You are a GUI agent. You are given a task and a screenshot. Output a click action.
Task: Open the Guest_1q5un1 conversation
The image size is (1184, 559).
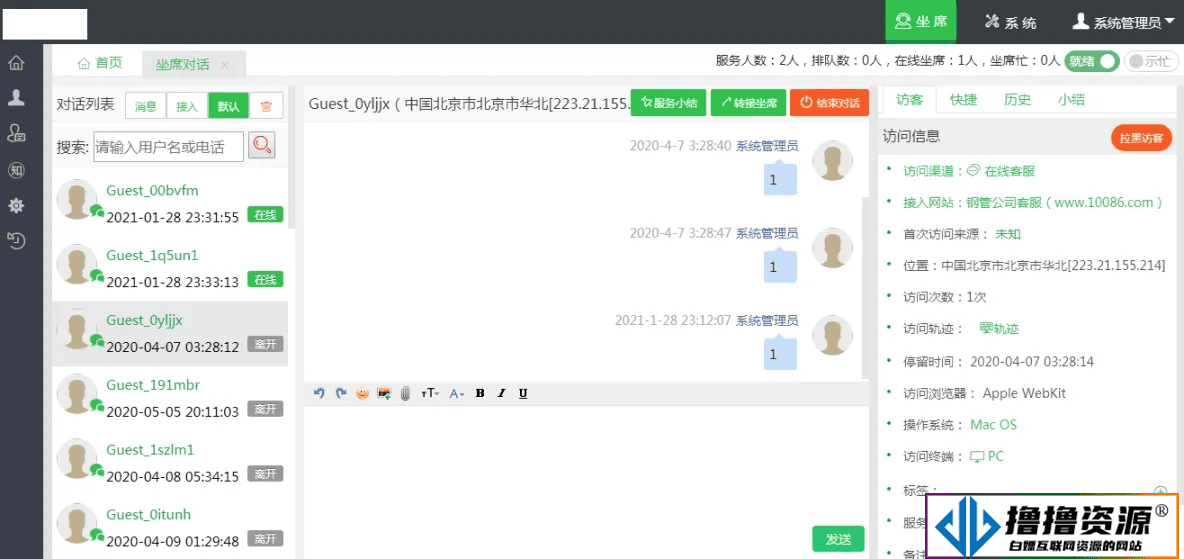point(170,268)
